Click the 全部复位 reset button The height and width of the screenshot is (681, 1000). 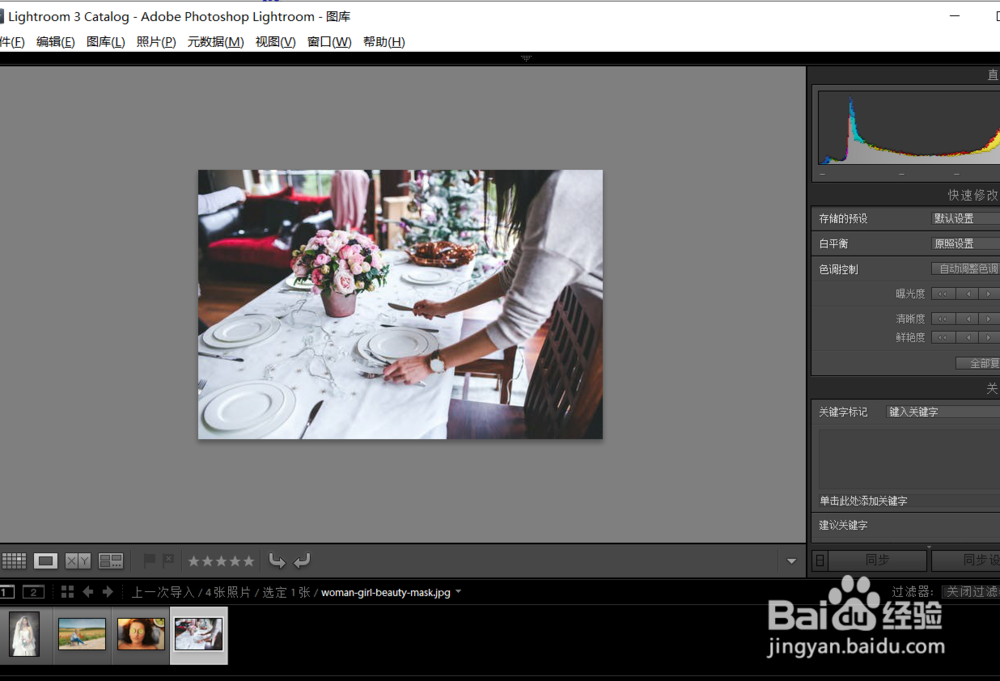[978, 363]
